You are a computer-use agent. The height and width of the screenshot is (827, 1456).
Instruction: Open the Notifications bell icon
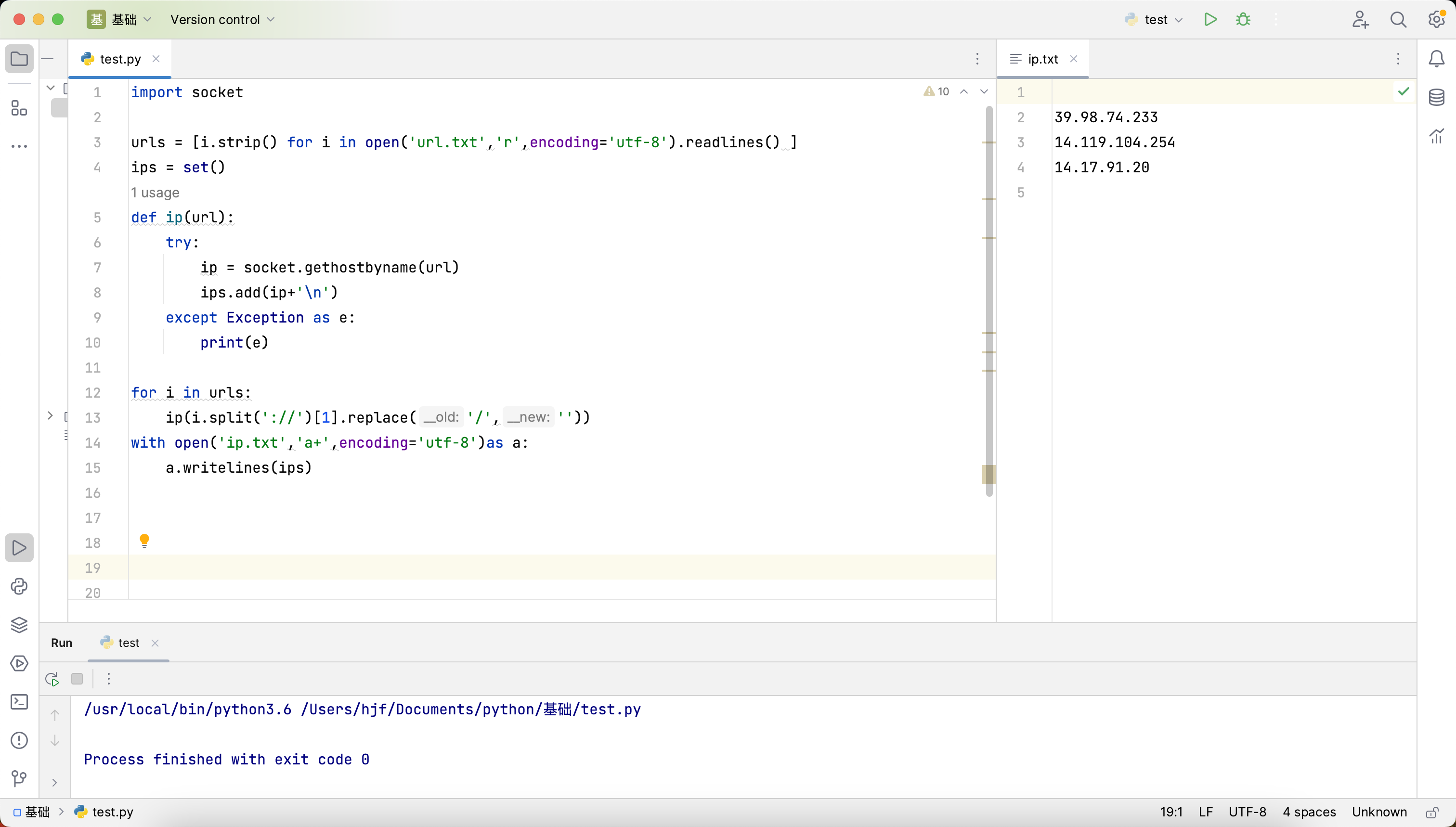click(x=1437, y=59)
